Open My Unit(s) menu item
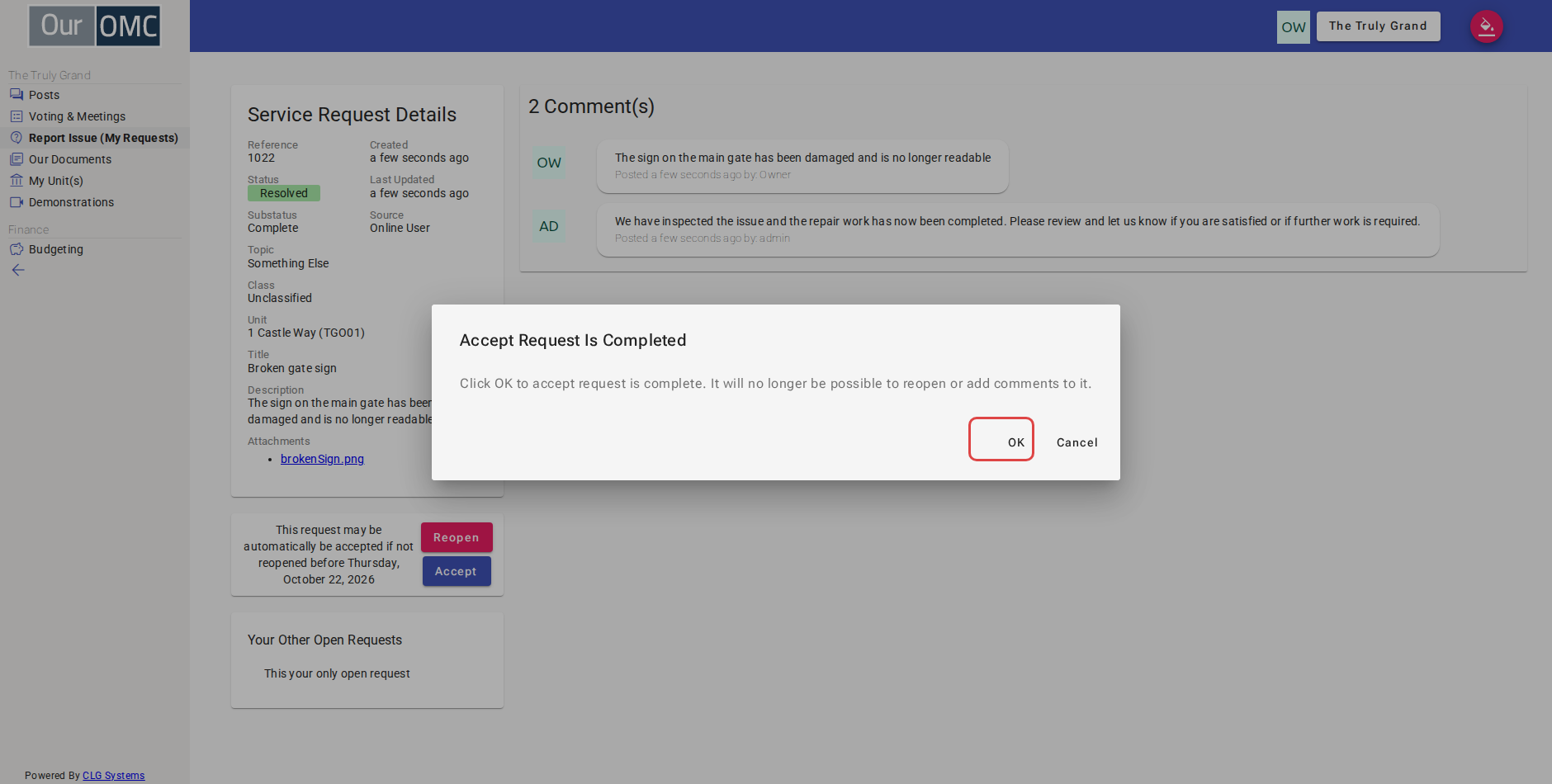This screenshot has width=1552, height=784. pyautogui.click(x=95, y=181)
